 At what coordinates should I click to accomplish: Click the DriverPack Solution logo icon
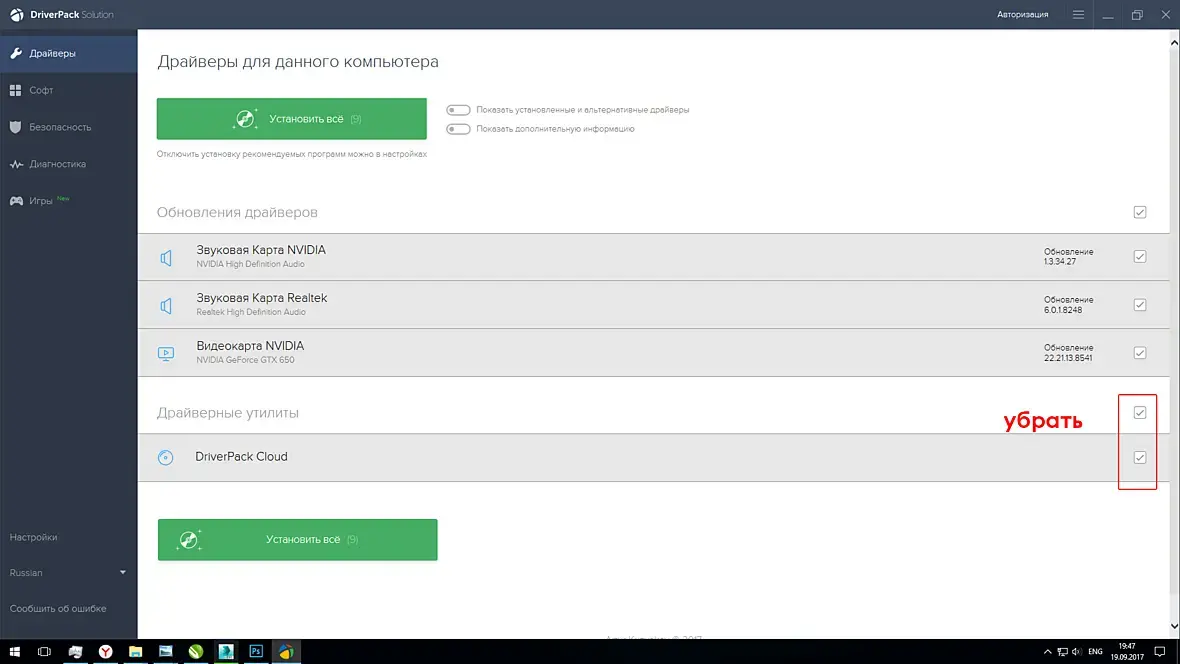click(x=16, y=14)
